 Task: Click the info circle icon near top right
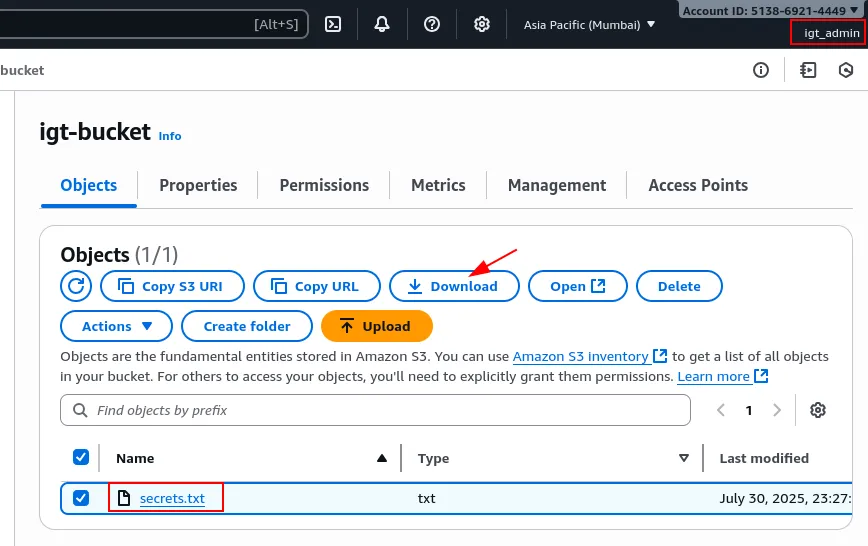[x=761, y=70]
